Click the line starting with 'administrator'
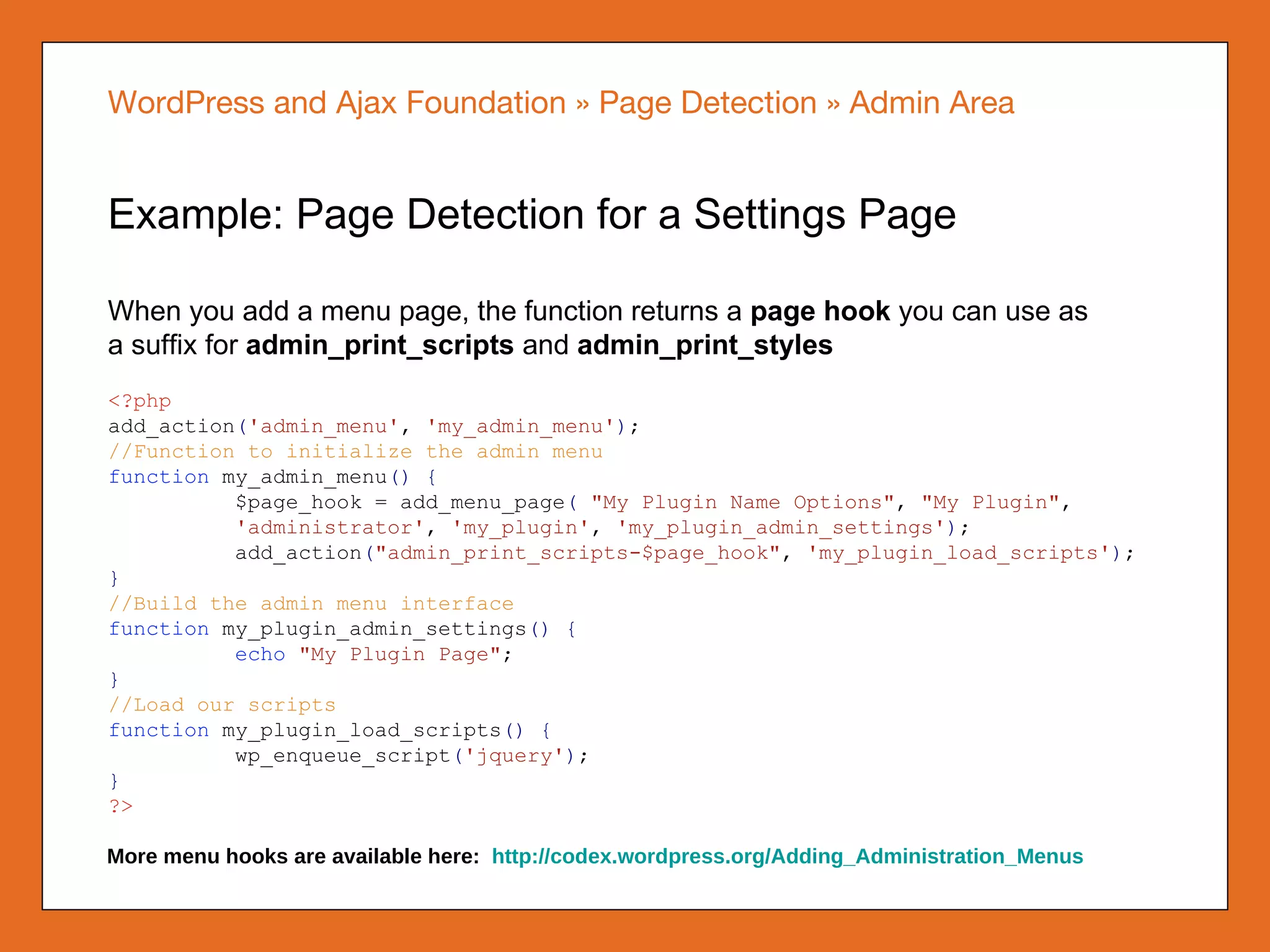The height and width of the screenshot is (952, 1270). (602, 528)
